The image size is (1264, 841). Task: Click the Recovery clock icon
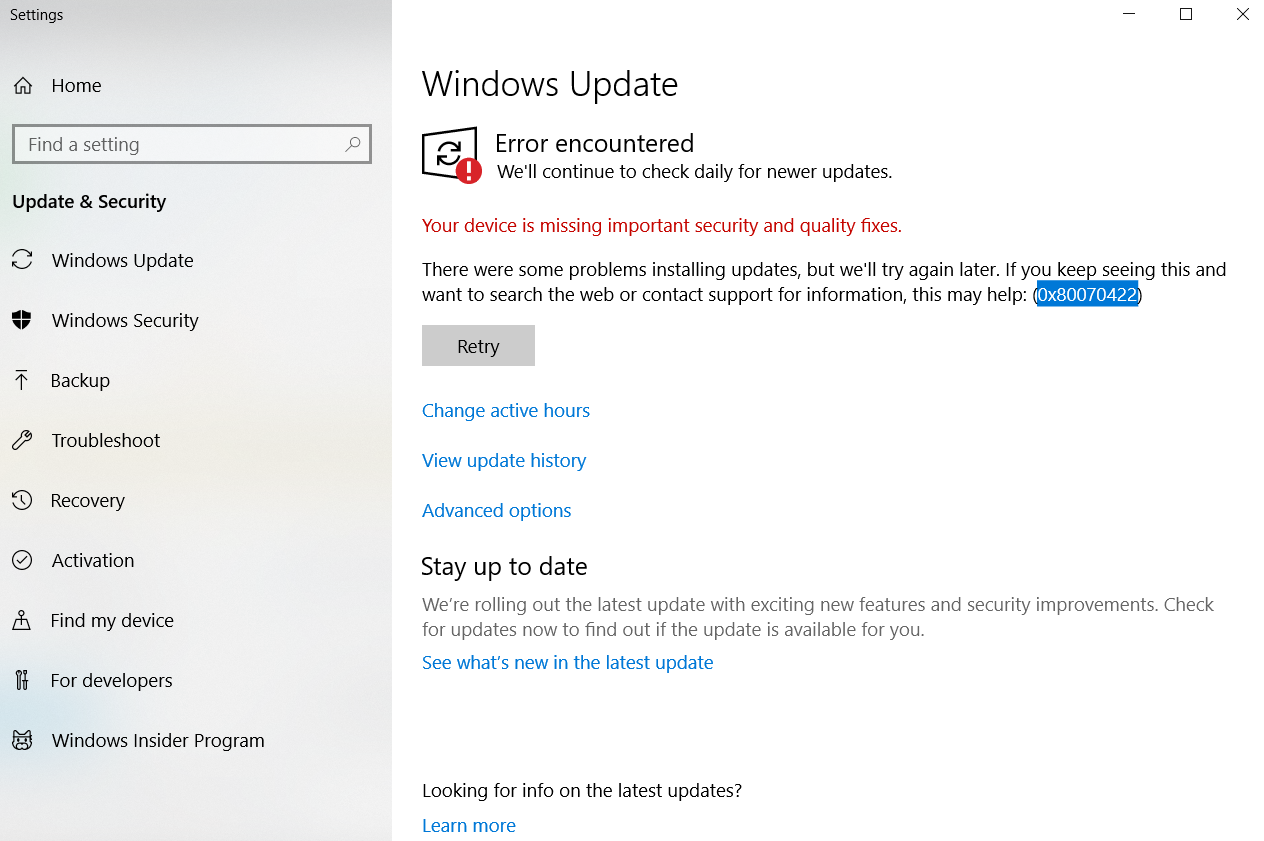click(22, 500)
